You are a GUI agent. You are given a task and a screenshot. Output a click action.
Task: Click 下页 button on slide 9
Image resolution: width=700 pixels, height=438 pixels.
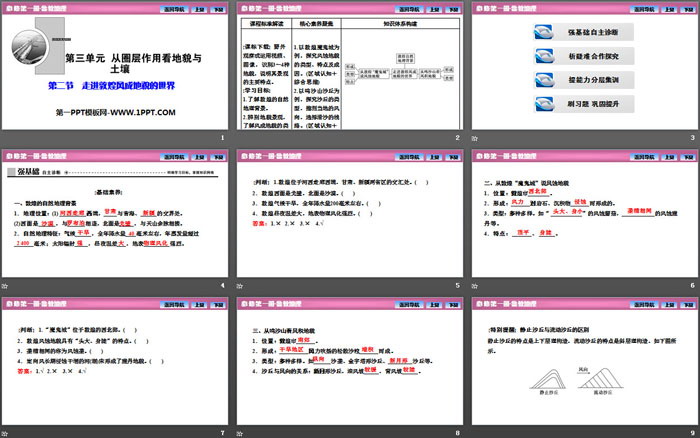pyautogui.click(x=688, y=305)
